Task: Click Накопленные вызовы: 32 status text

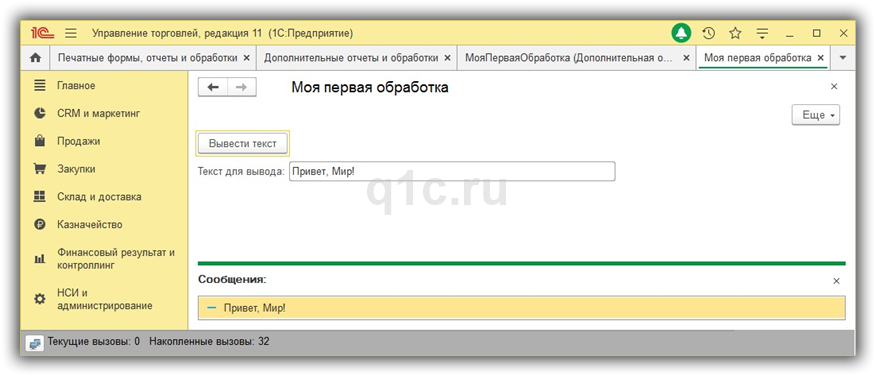Action: coord(209,341)
